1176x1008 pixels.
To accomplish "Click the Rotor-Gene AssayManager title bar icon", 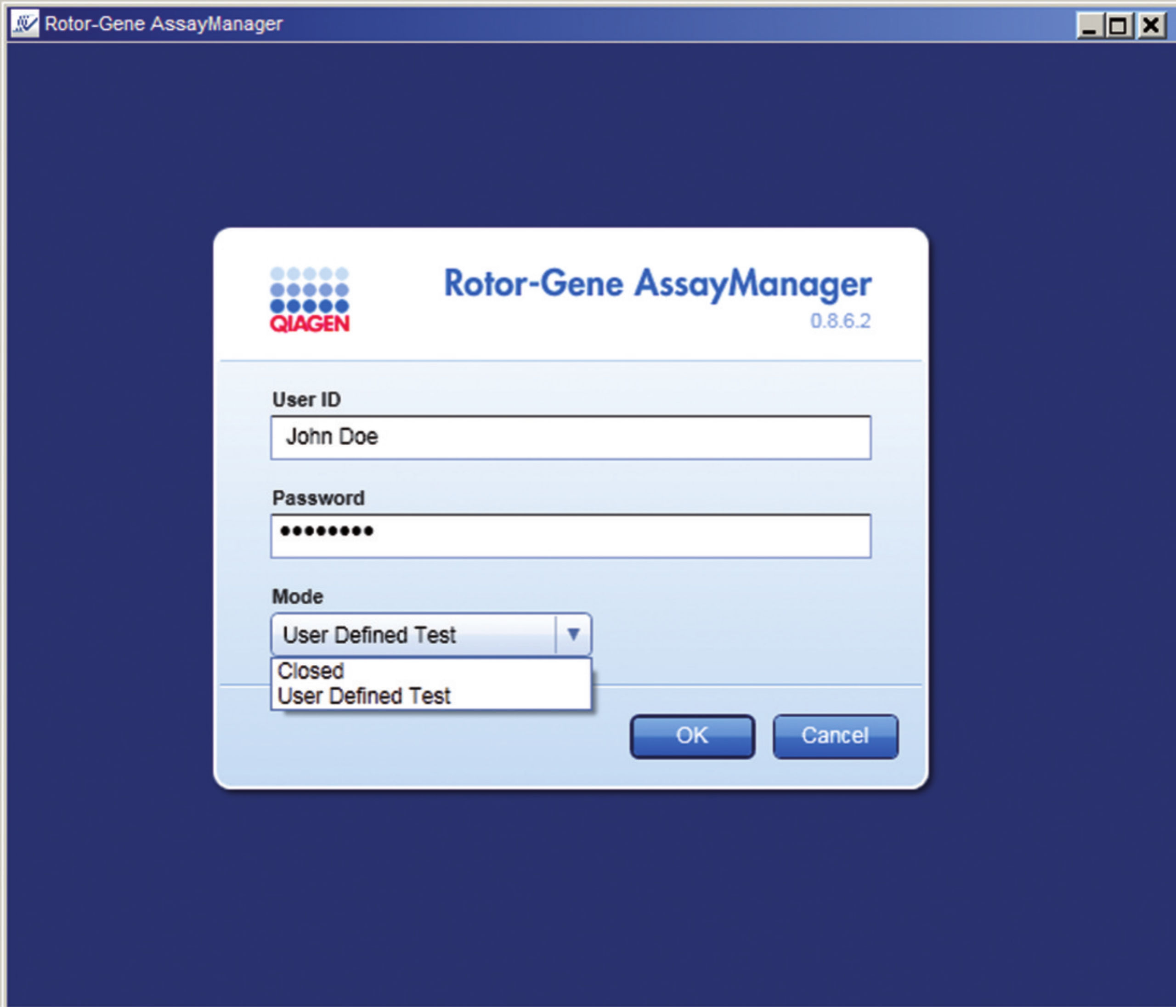I will (24, 24).
